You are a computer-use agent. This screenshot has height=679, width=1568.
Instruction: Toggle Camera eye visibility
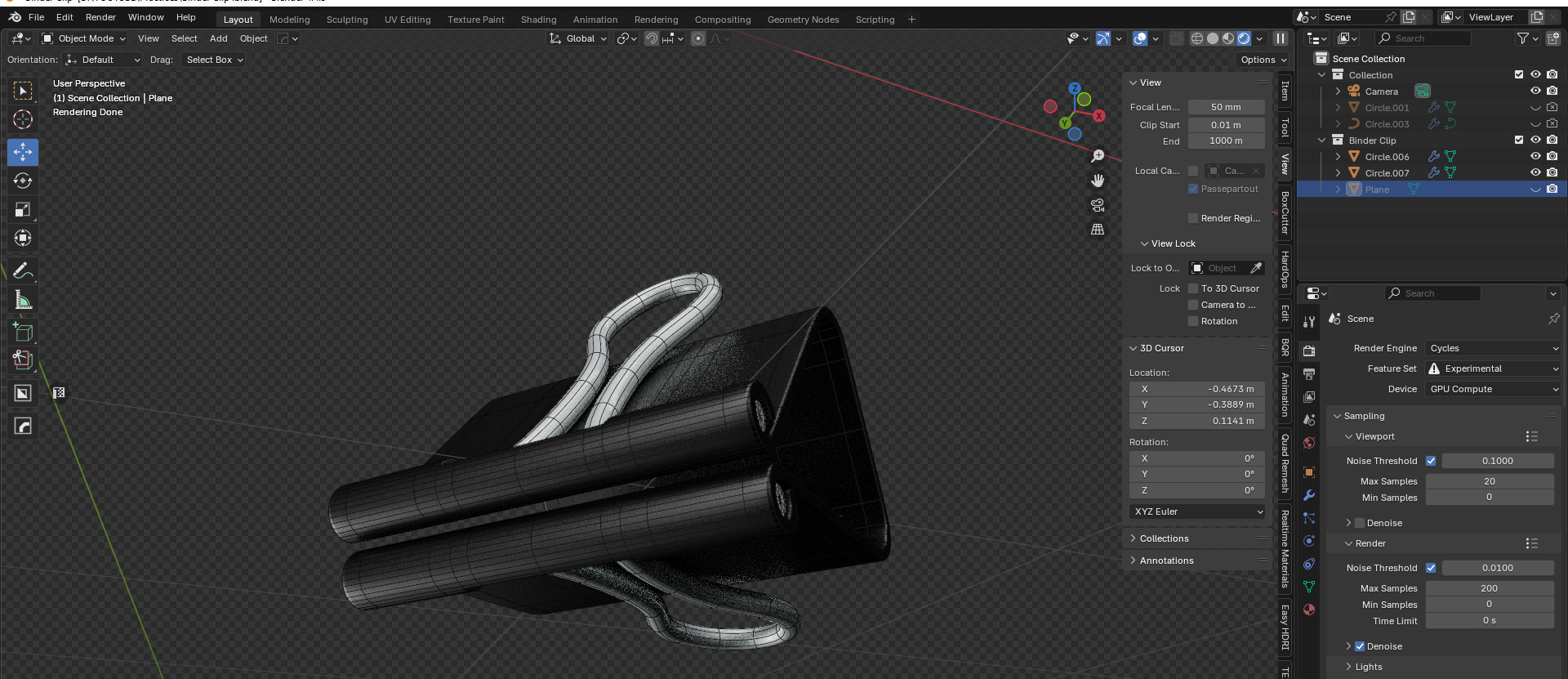[x=1535, y=91]
